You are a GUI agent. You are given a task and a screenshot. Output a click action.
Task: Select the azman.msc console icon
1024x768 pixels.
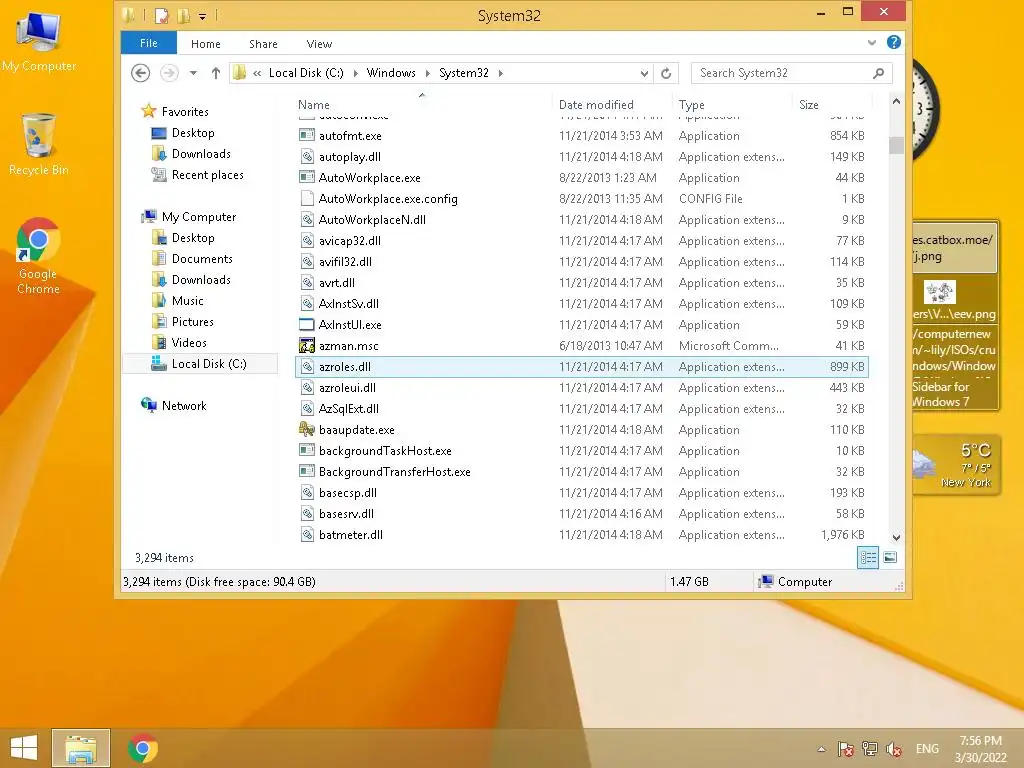click(307, 345)
